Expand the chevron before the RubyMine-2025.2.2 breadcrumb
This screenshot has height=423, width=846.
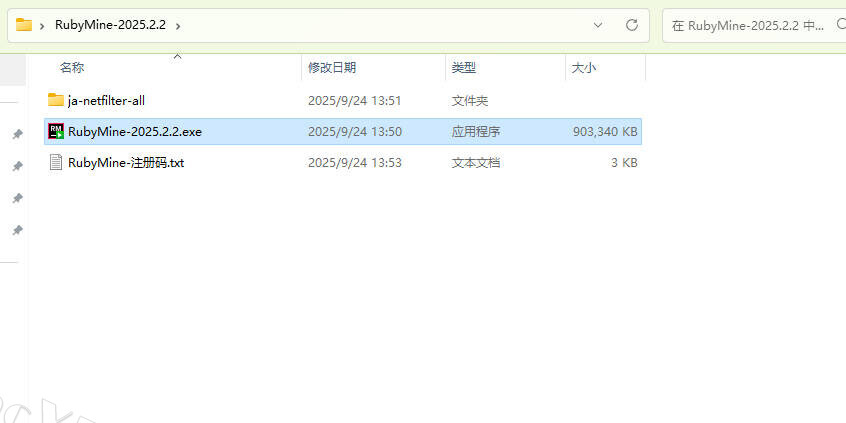pos(42,24)
